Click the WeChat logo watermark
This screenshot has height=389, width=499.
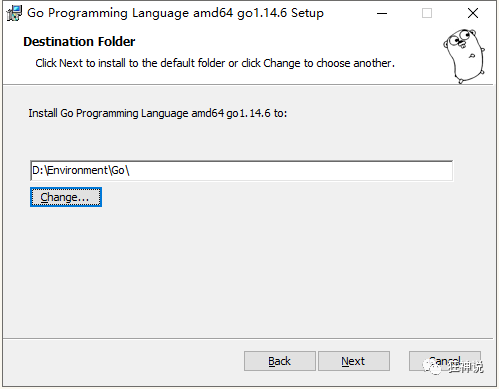432,367
